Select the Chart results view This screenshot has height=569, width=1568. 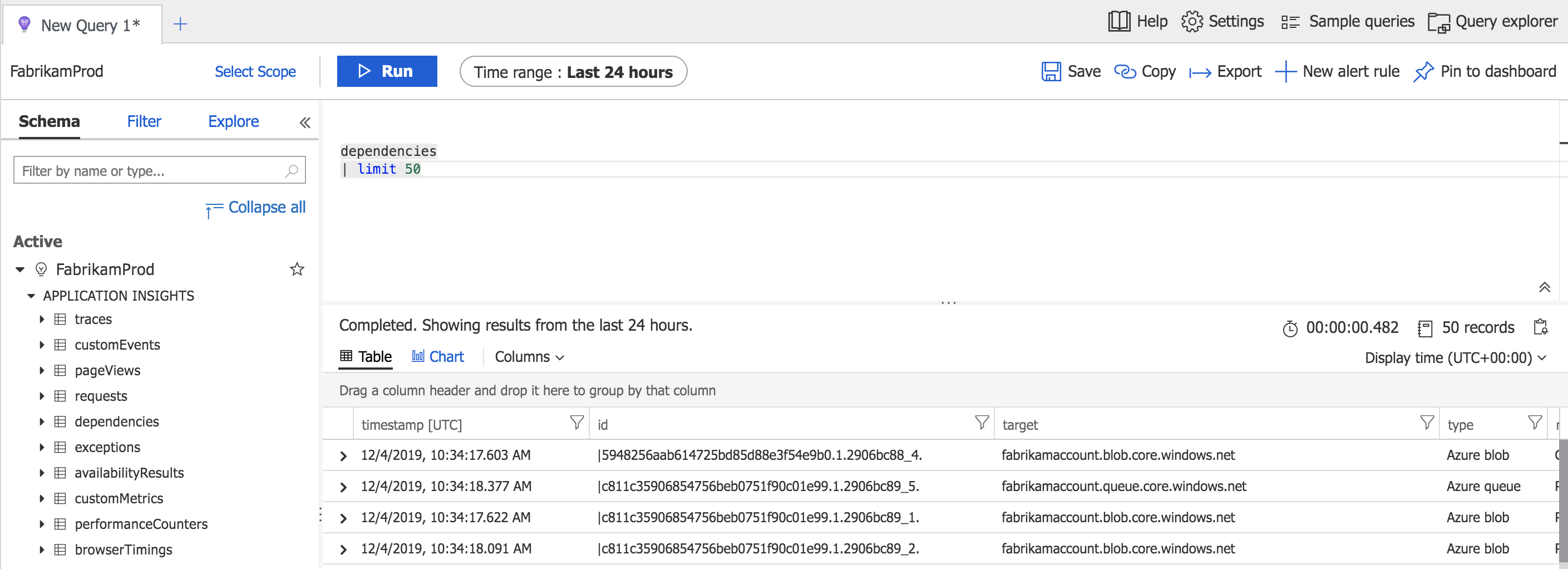tap(438, 356)
